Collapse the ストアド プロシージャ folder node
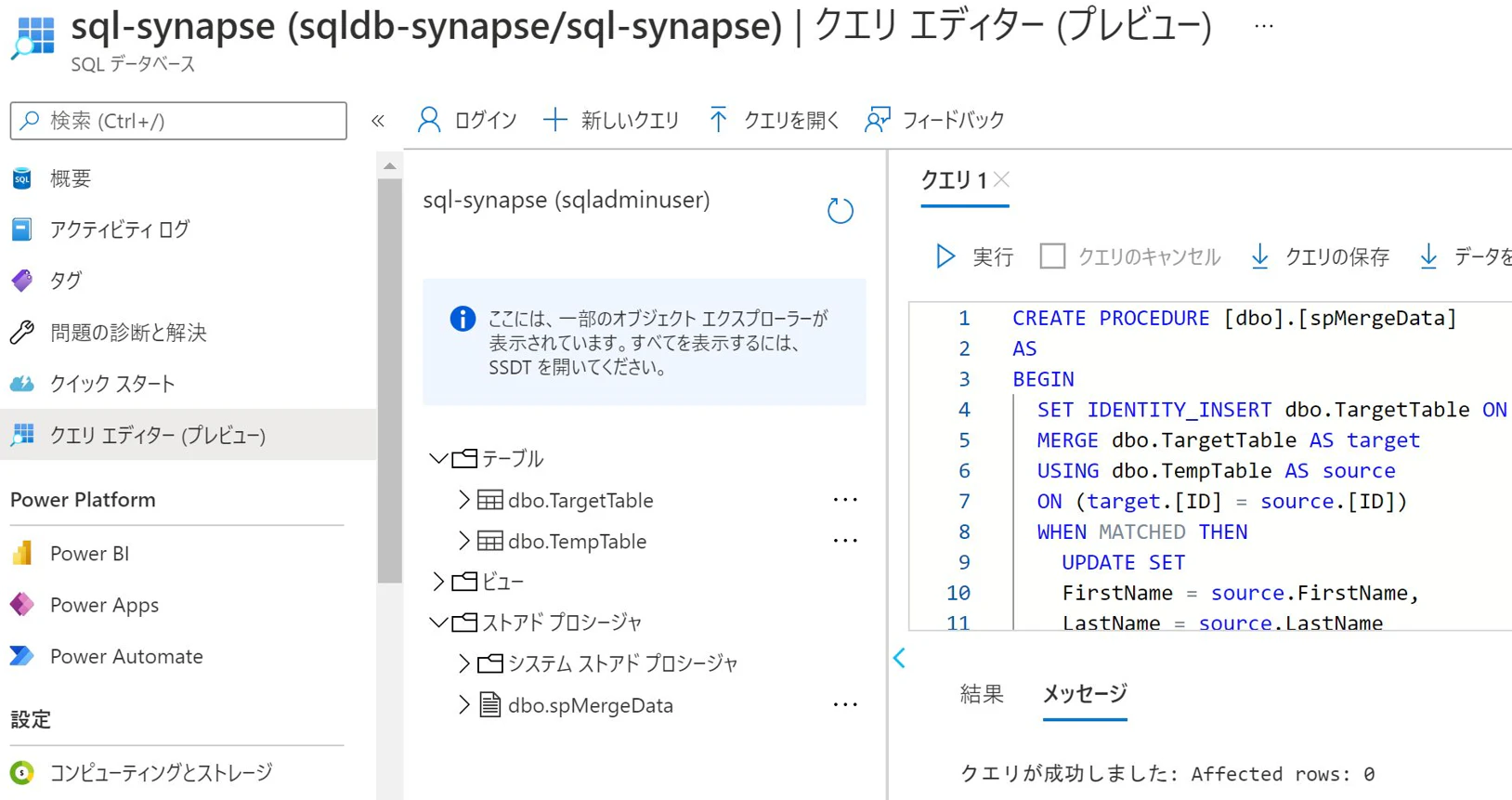1512x800 pixels. (x=438, y=622)
